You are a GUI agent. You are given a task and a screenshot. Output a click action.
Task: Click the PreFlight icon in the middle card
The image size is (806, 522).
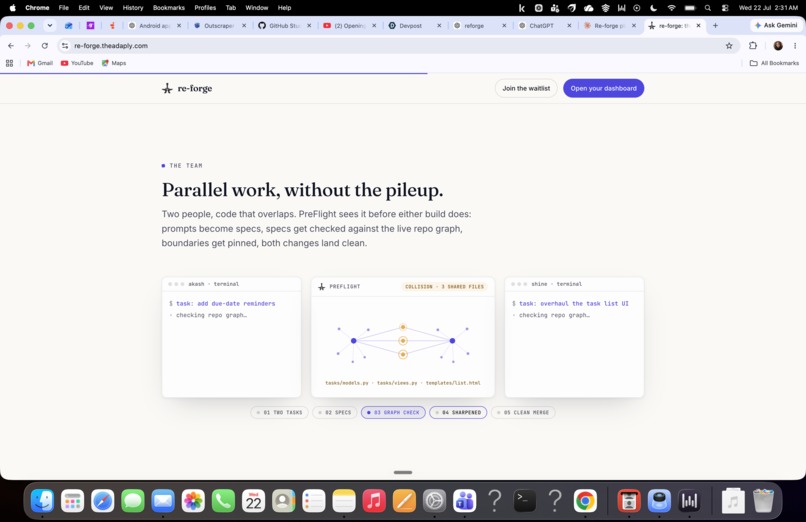(322, 287)
